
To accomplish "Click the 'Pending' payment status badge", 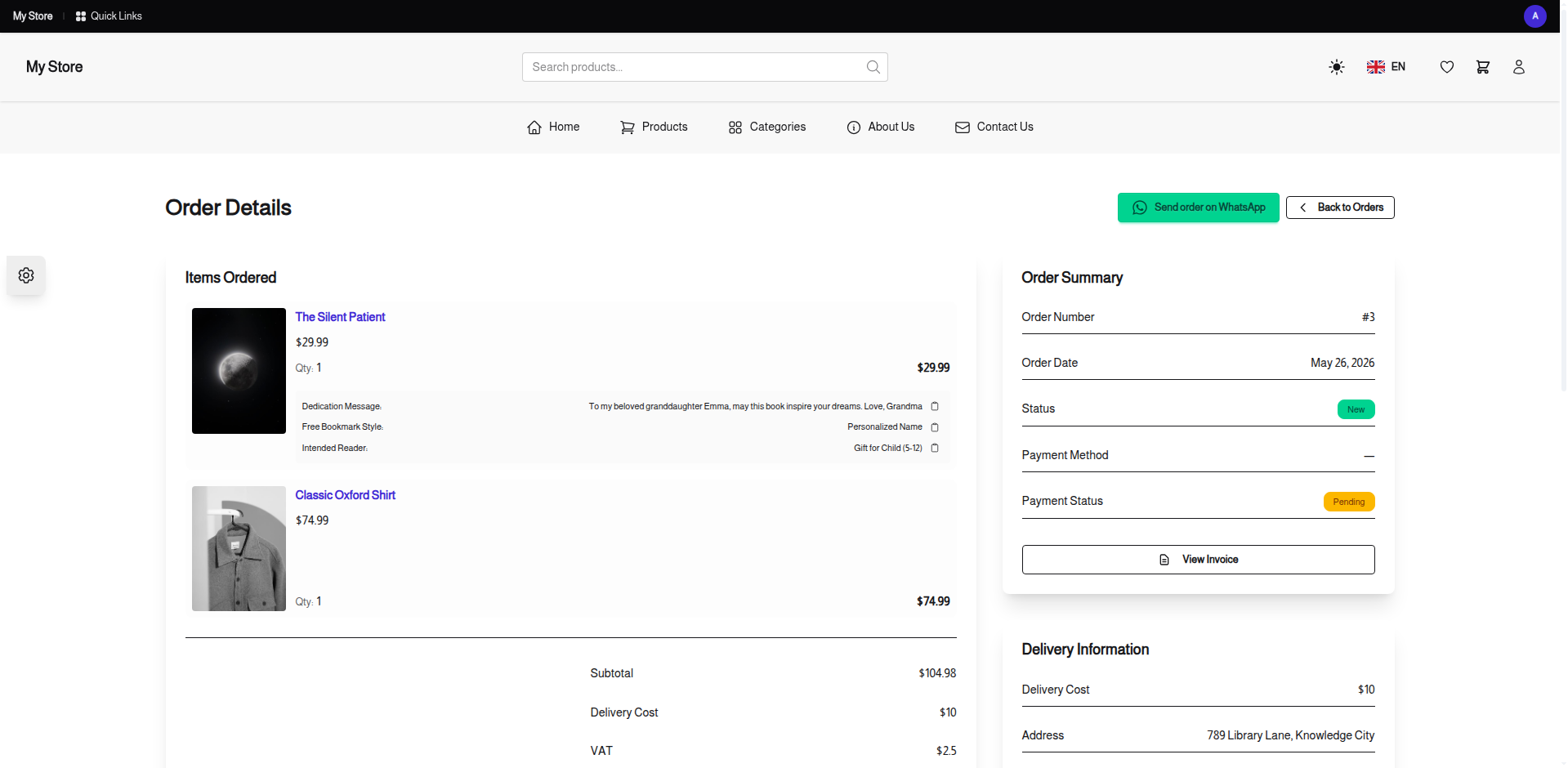I will point(1349,502).
